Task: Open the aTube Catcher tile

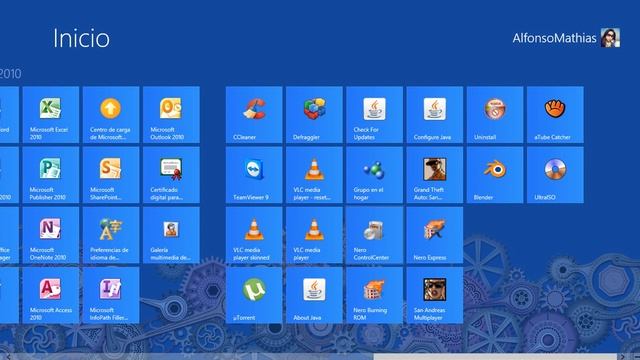Action: tap(555, 115)
